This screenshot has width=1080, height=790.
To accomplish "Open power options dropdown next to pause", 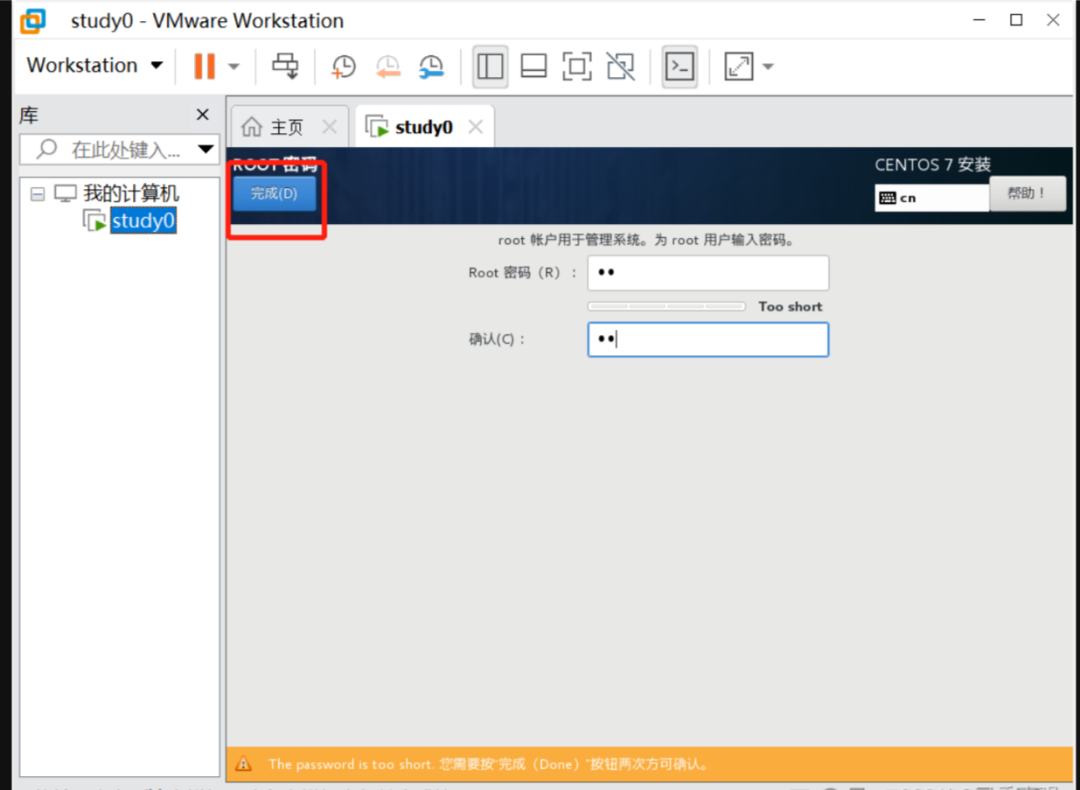I will pos(233,67).
